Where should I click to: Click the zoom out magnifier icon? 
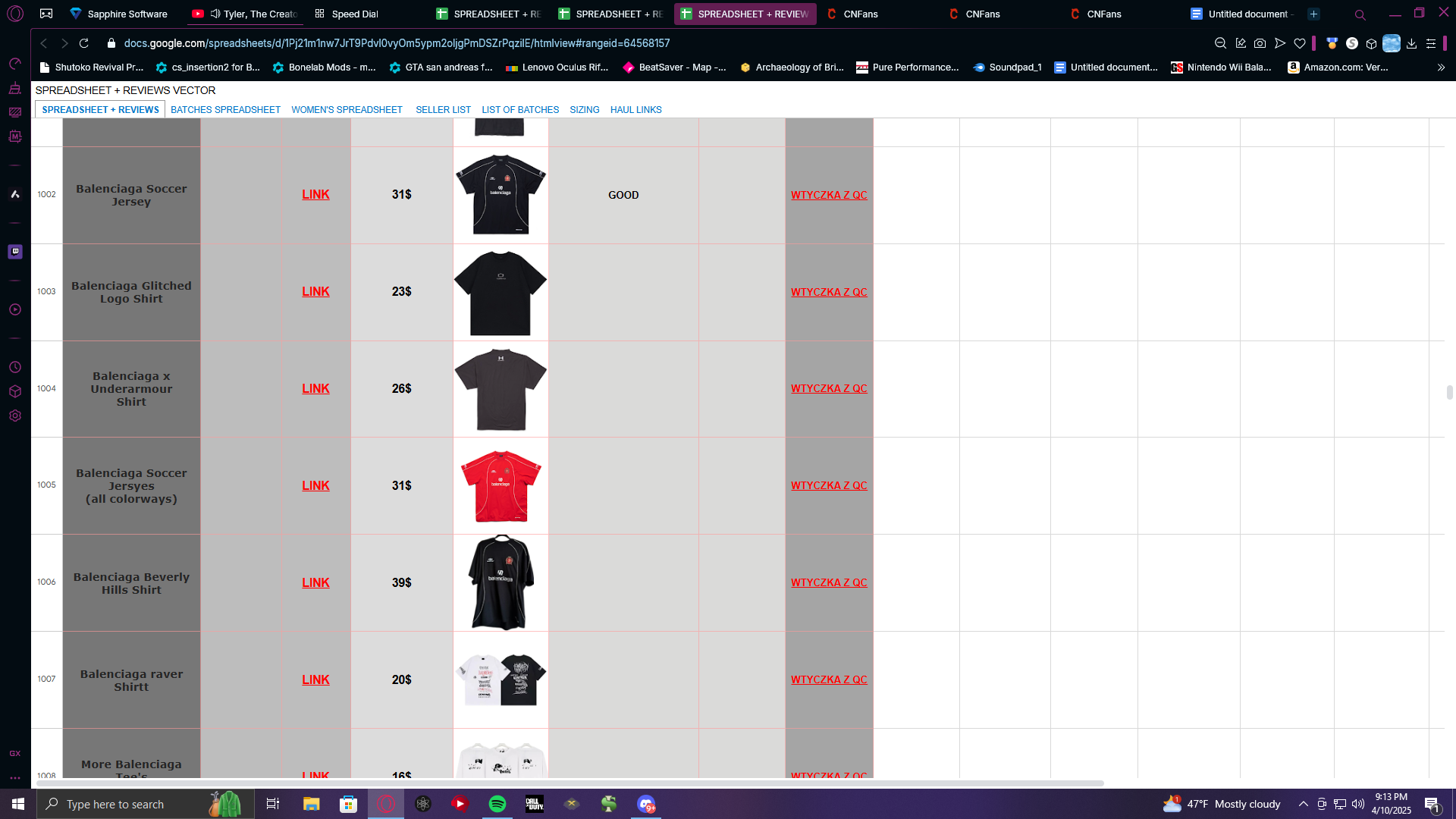tap(1220, 44)
